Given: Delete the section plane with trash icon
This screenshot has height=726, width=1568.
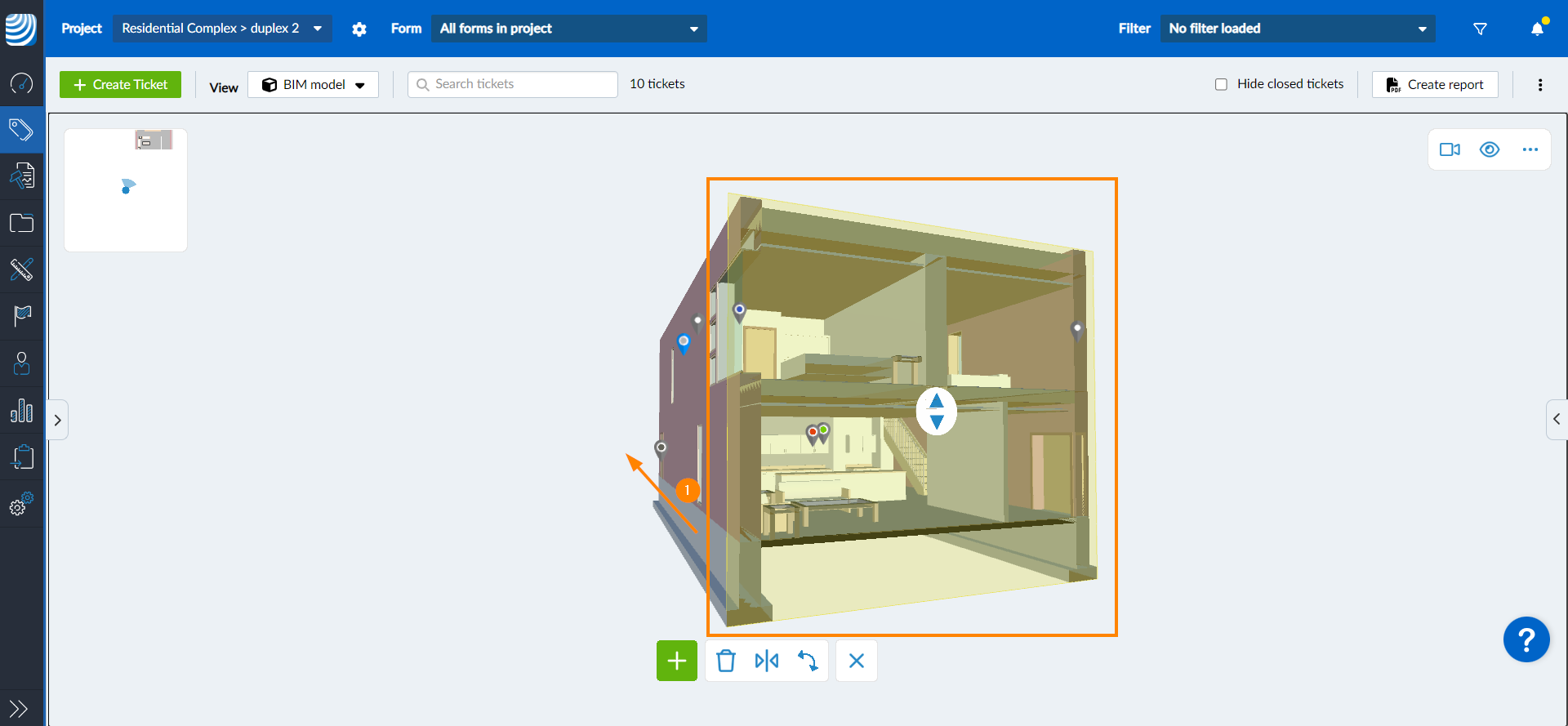Looking at the screenshot, I should click(x=725, y=661).
